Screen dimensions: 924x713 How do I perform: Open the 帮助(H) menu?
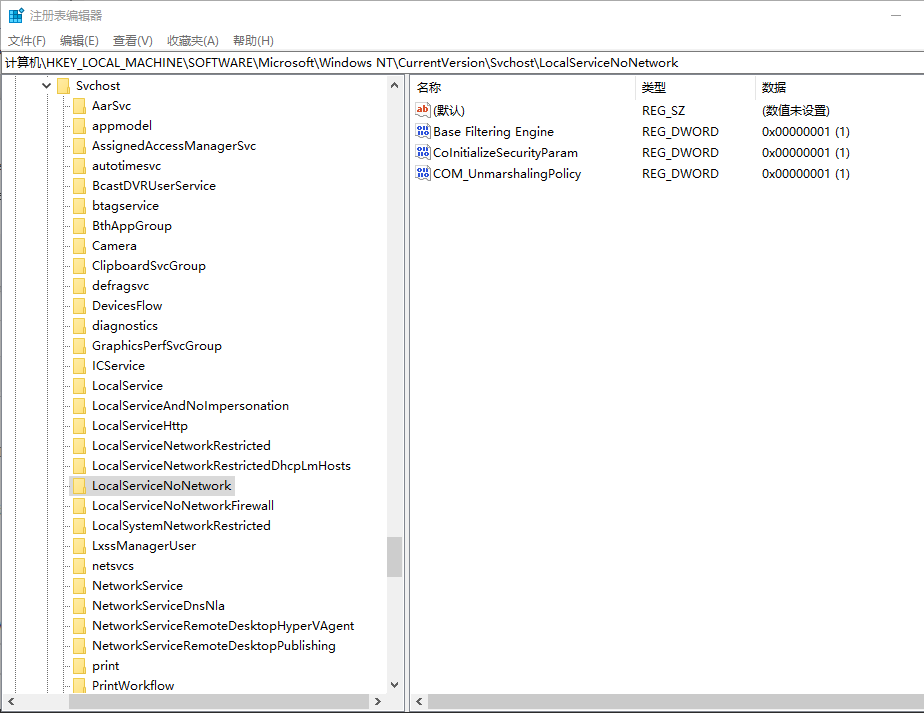click(x=253, y=41)
